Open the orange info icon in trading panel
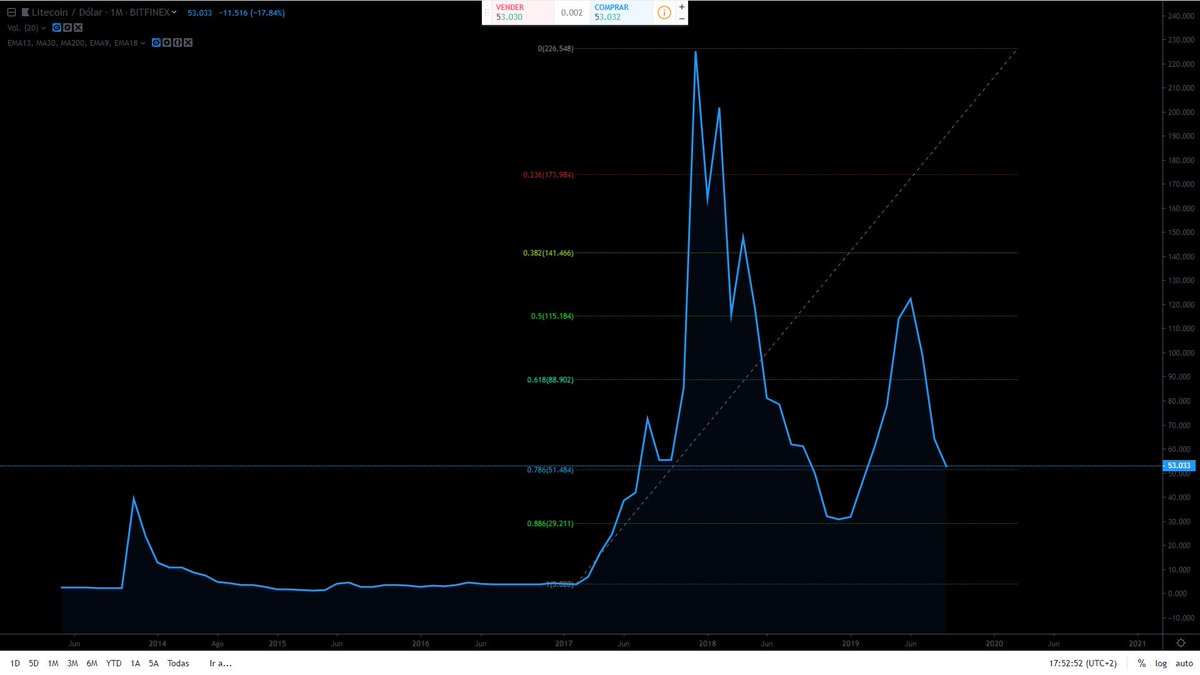Viewport: 1200px width, 675px height. (664, 12)
